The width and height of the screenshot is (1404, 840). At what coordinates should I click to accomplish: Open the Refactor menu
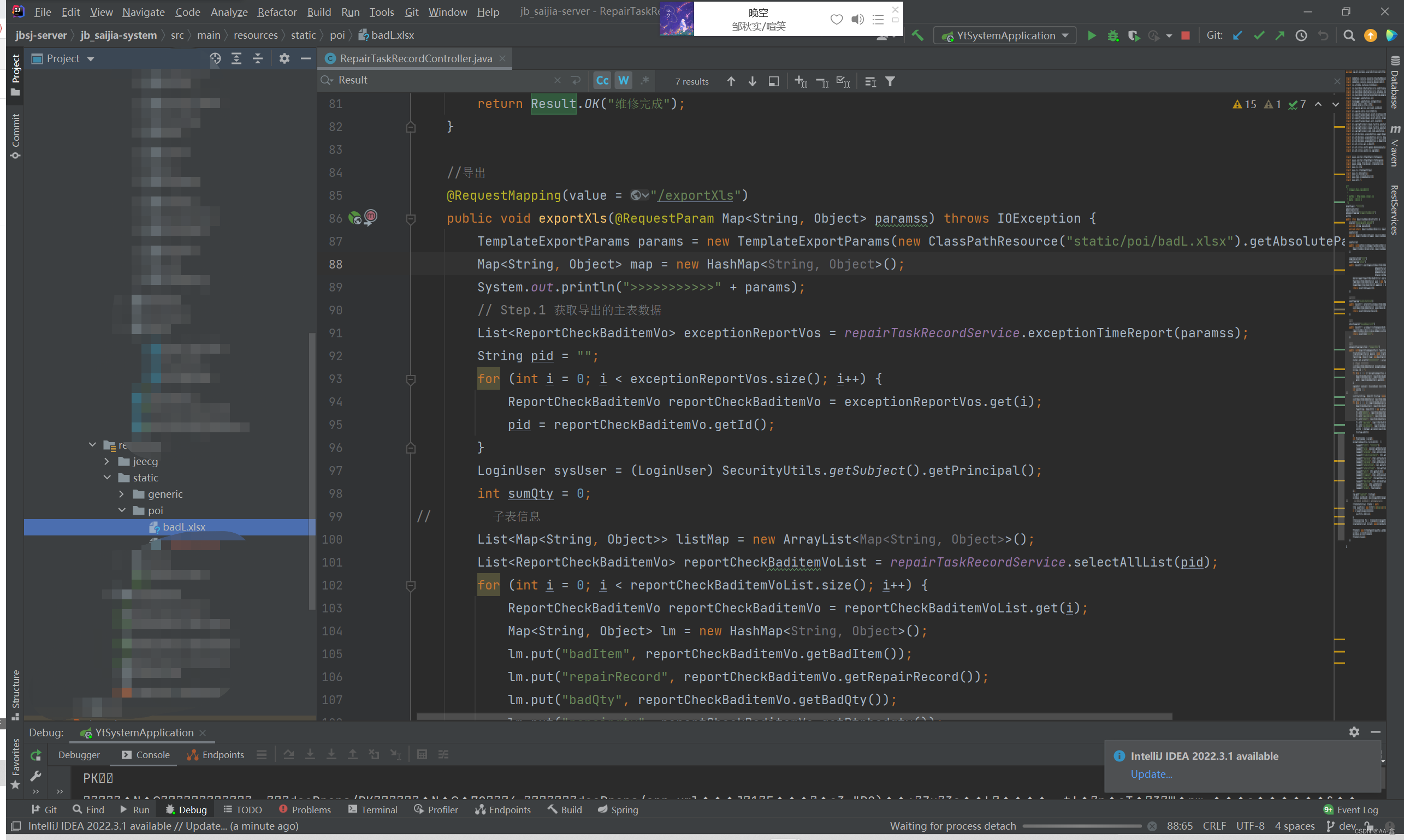click(276, 12)
